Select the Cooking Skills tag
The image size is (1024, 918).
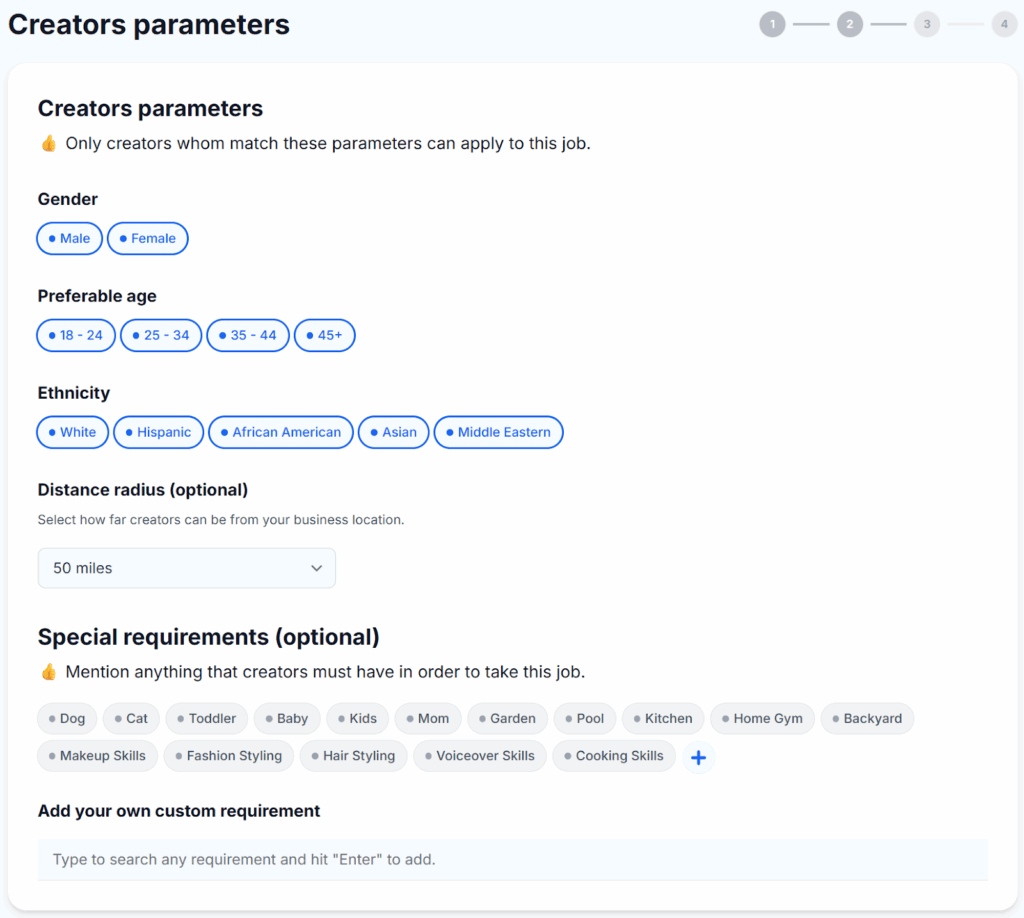coord(614,756)
